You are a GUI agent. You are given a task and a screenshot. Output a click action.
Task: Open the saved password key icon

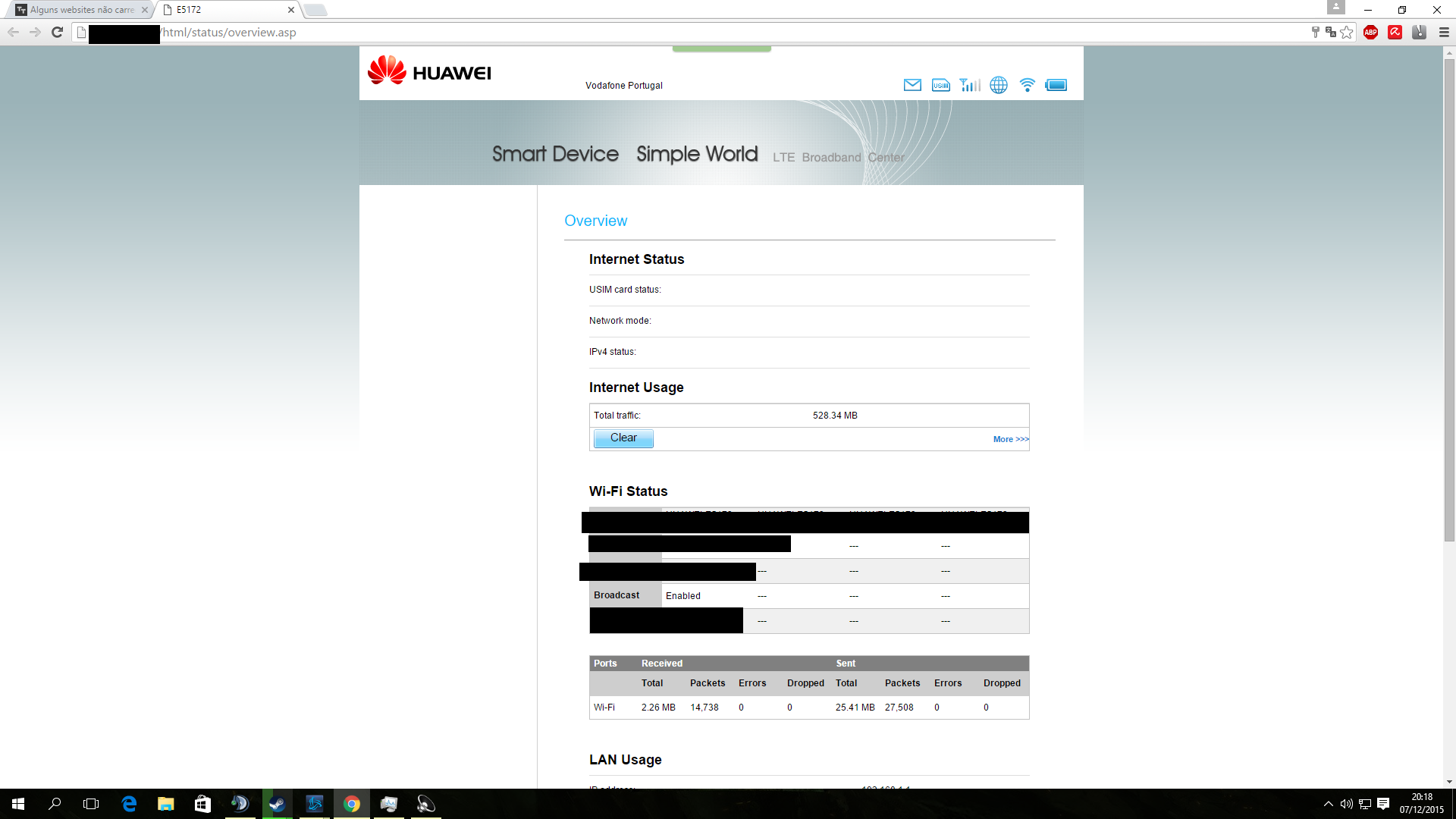1316,32
